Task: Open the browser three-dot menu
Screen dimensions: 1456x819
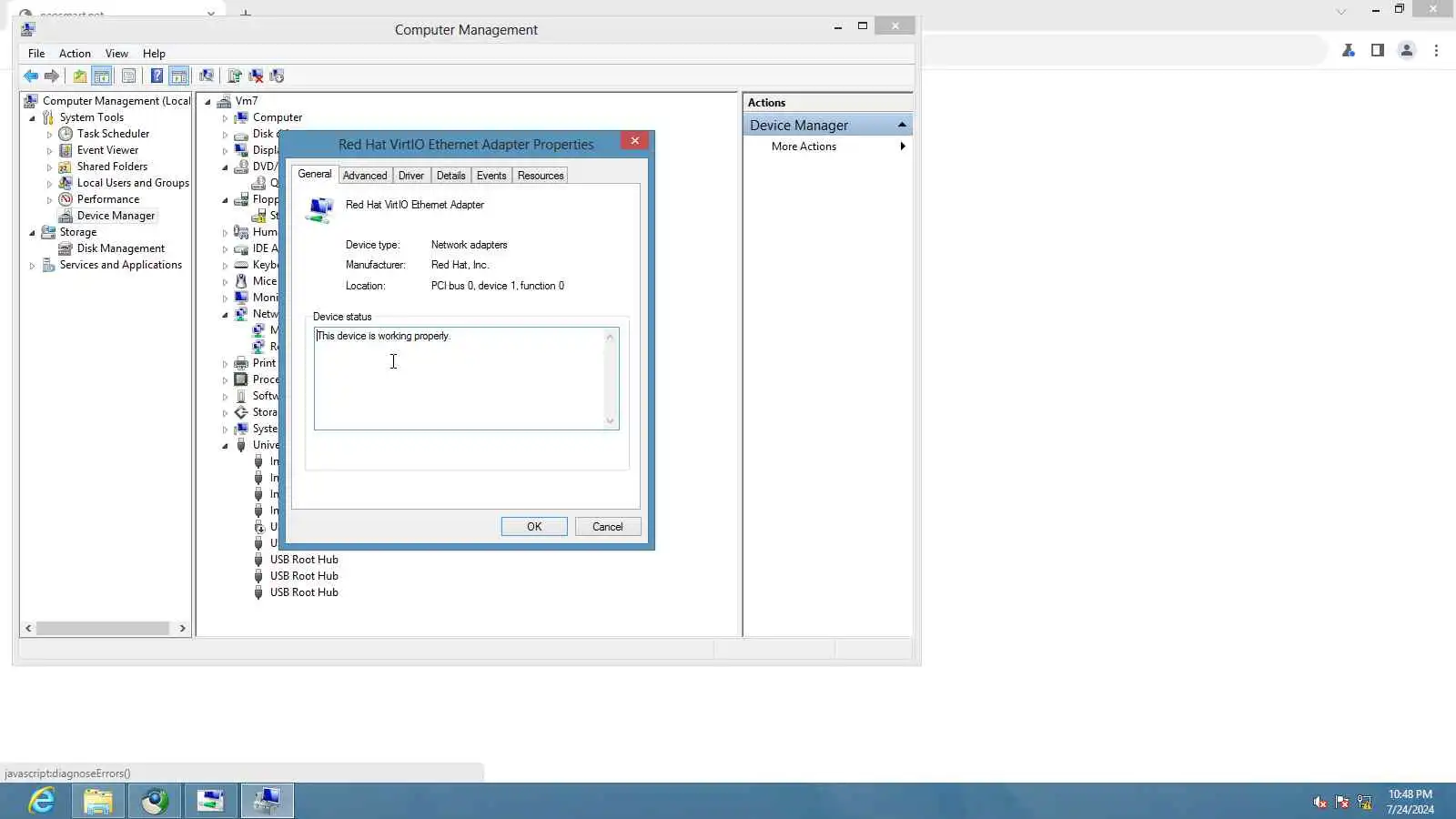Action: [1437, 50]
